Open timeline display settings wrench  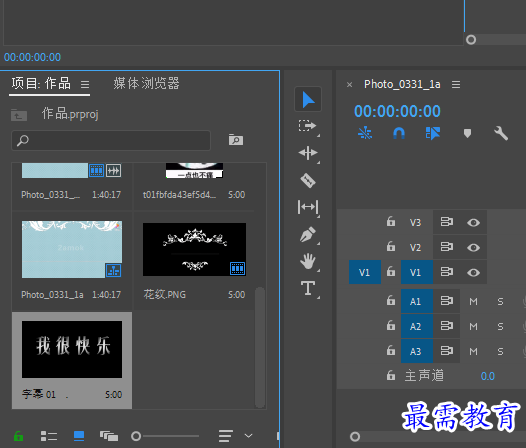tap(501, 134)
